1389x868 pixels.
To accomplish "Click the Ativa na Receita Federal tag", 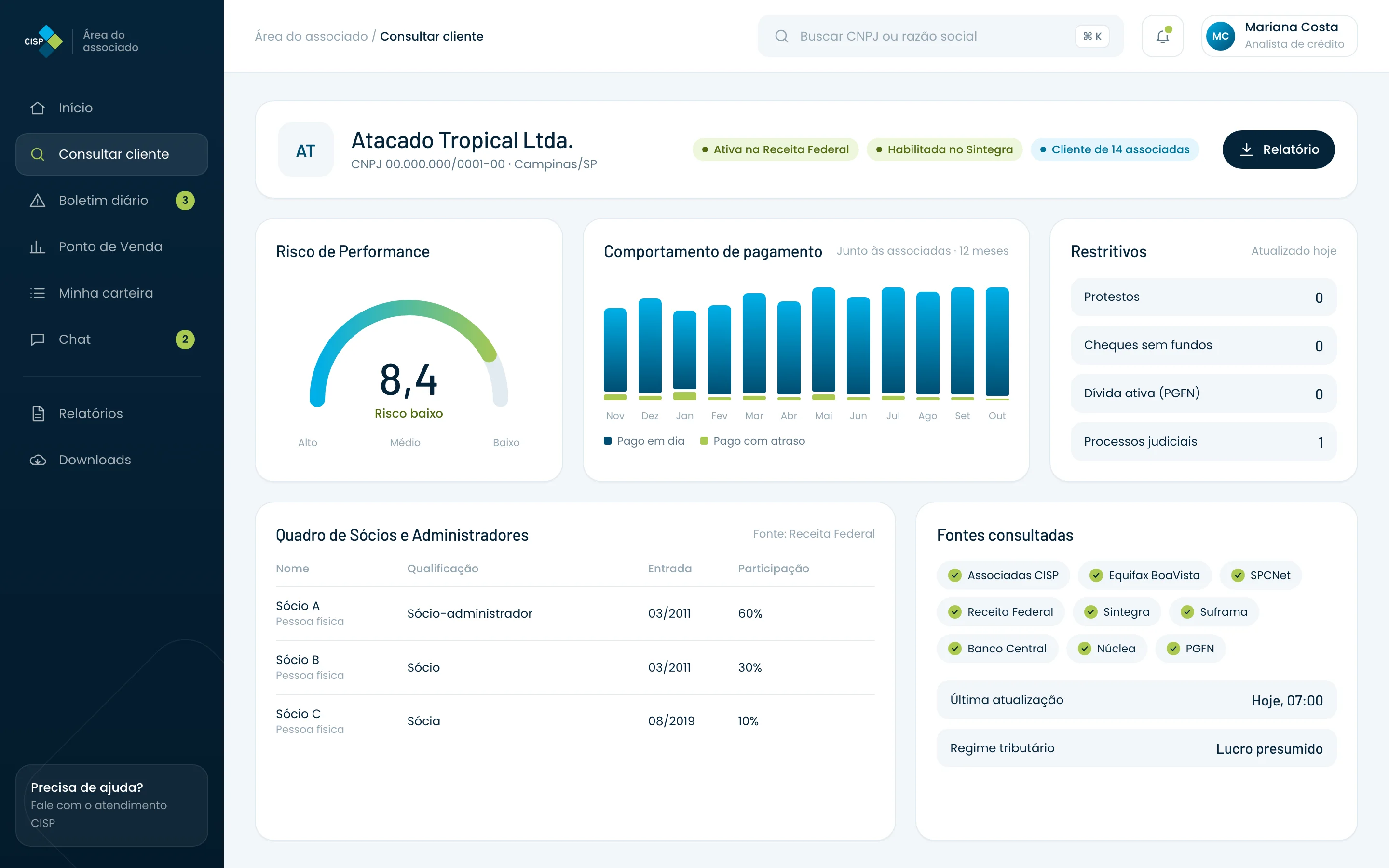I will pos(776,149).
